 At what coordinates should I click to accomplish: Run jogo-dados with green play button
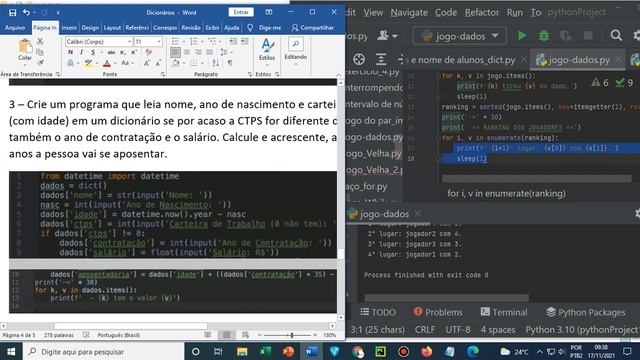tap(522, 36)
